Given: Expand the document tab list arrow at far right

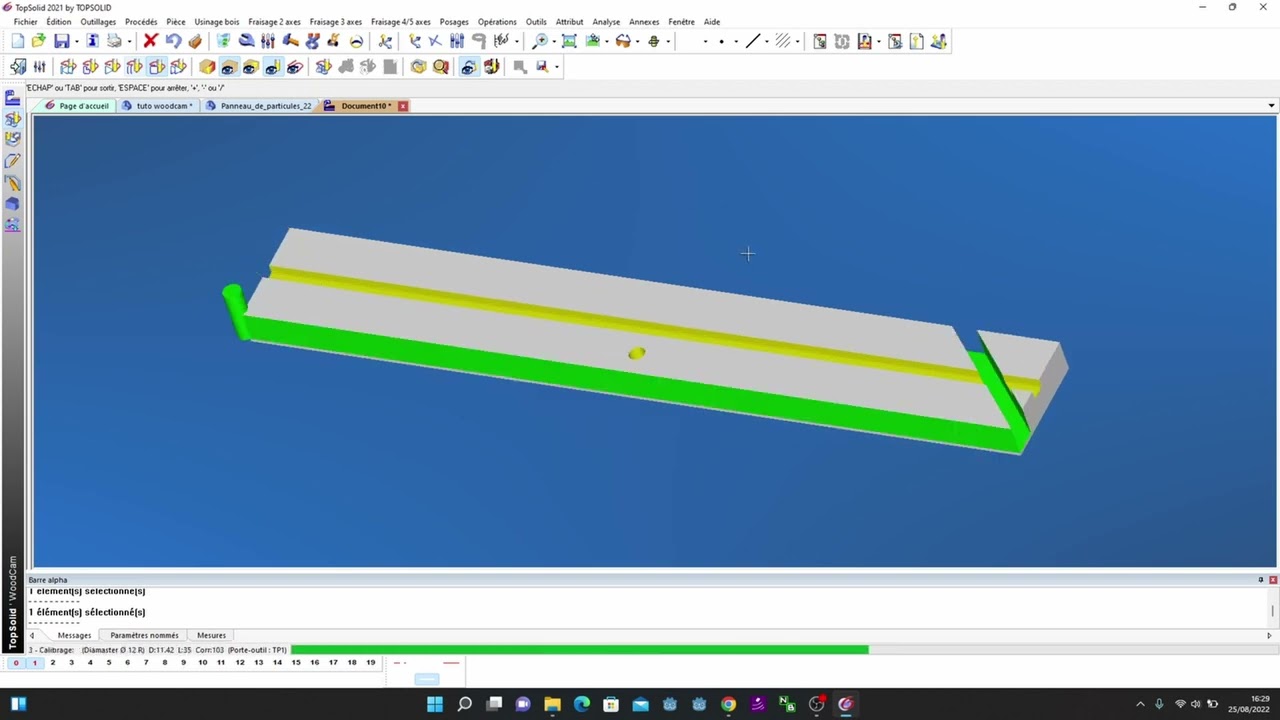Looking at the screenshot, I should tap(1271, 106).
